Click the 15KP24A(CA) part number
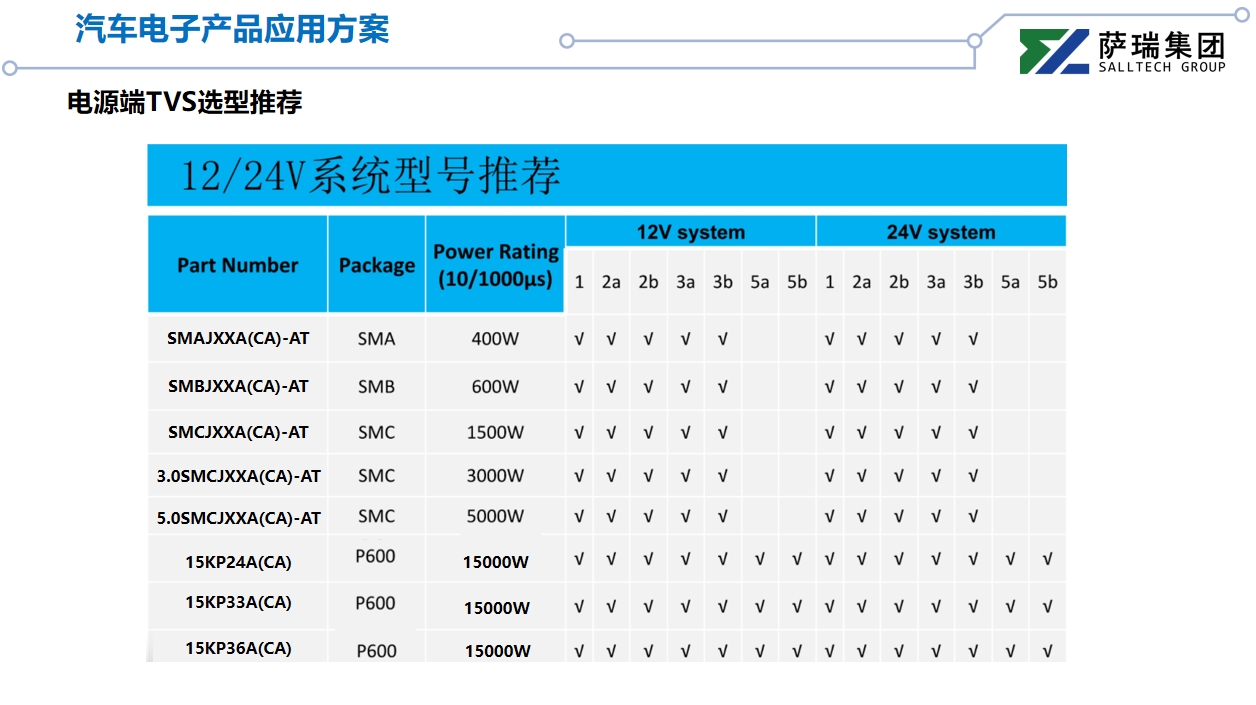This screenshot has width=1256, height=705. [x=238, y=562]
